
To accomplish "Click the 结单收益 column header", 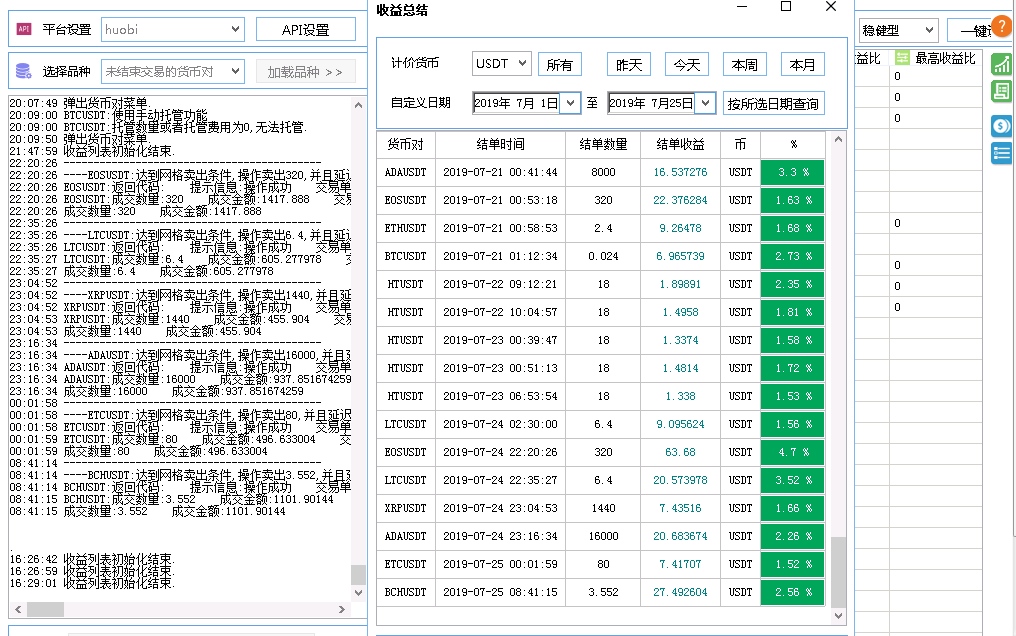I will coord(680,144).
